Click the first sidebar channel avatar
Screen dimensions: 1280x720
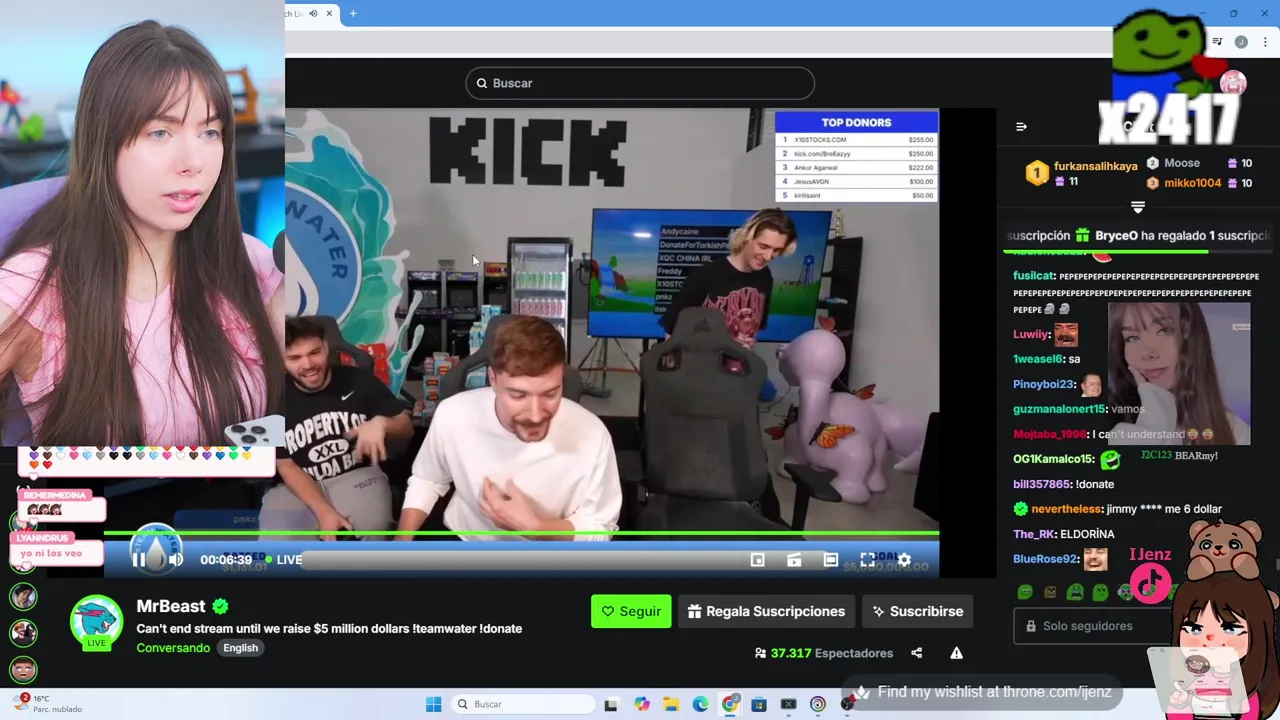(24, 597)
